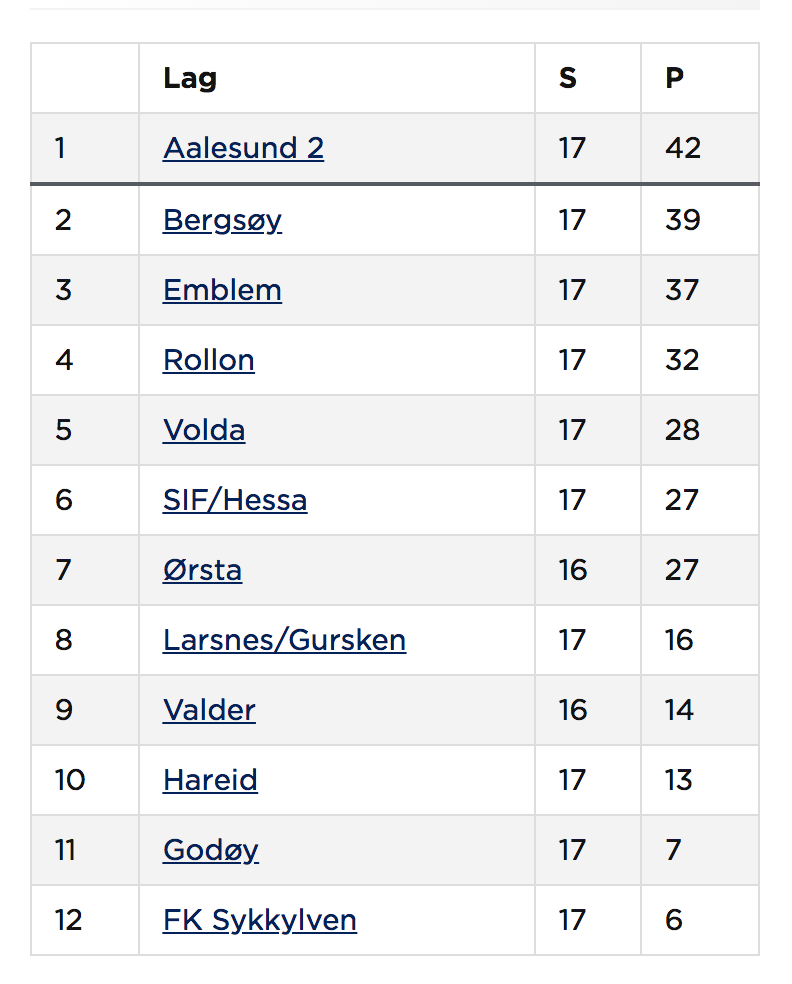The height and width of the screenshot is (984, 792).
Task: Open the Valder team page
Action: click(209, 709)
